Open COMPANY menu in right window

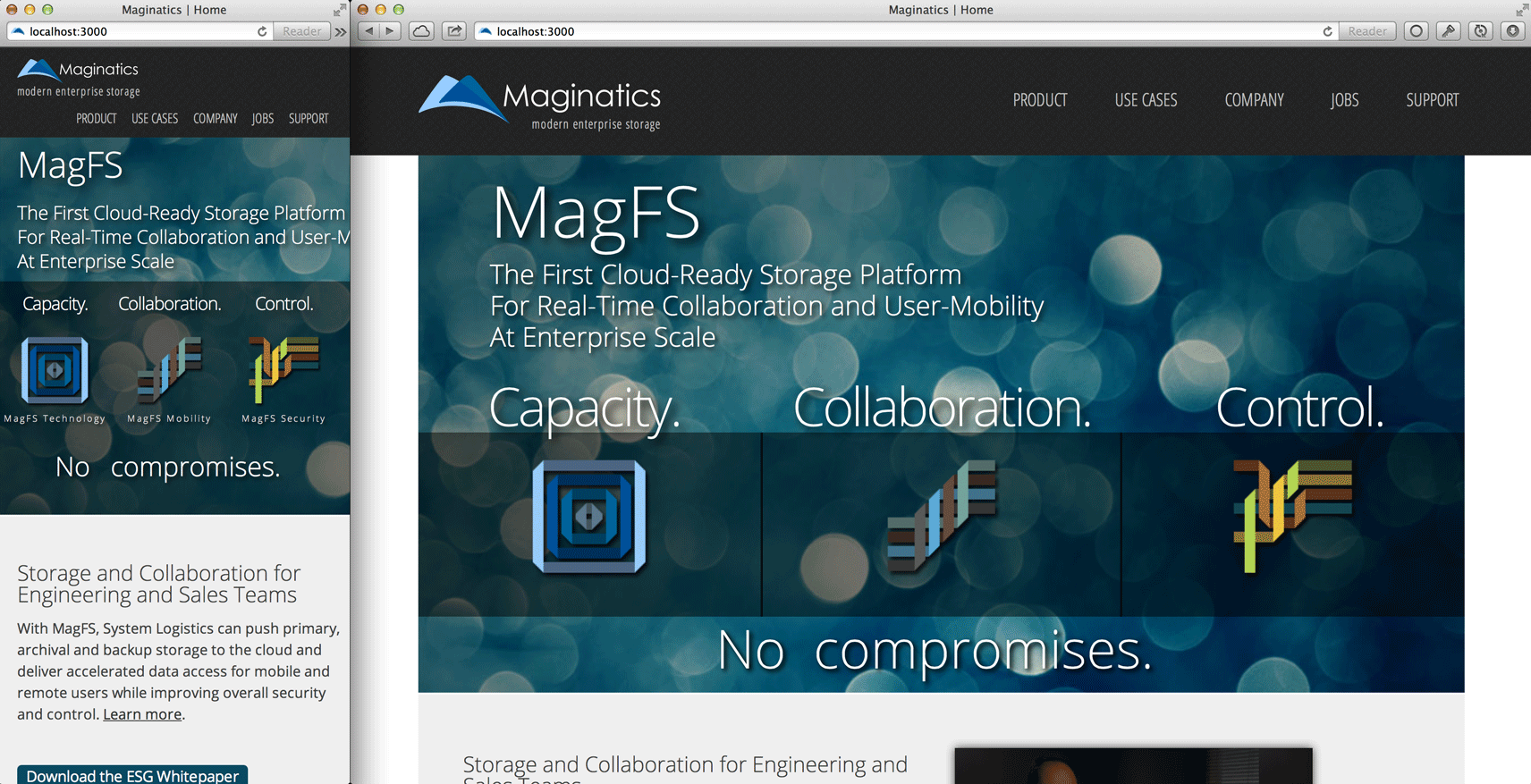pyautogui.click(x=1254, y=100)
